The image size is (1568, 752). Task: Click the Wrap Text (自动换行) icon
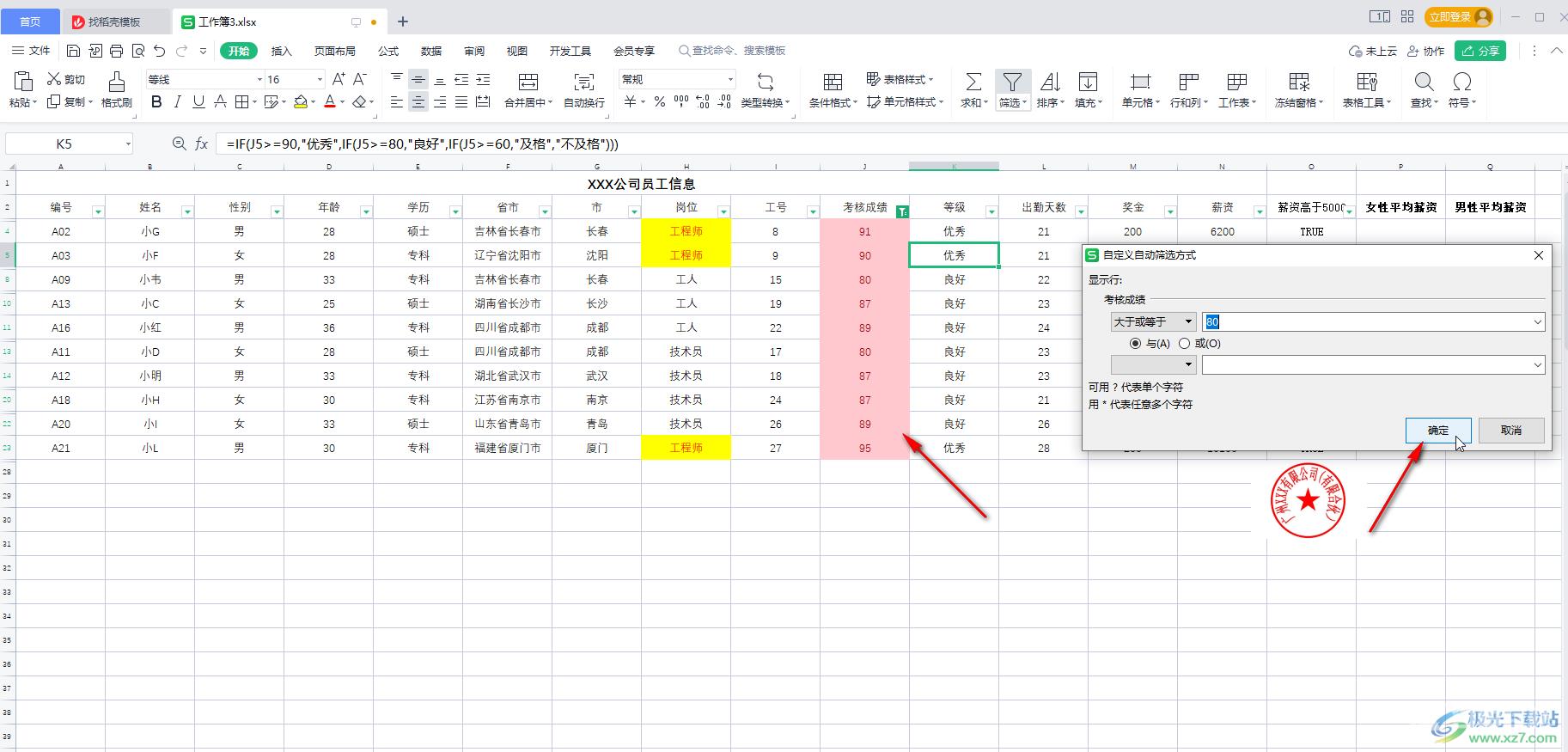pyautogui.click(x=584, y=82)
